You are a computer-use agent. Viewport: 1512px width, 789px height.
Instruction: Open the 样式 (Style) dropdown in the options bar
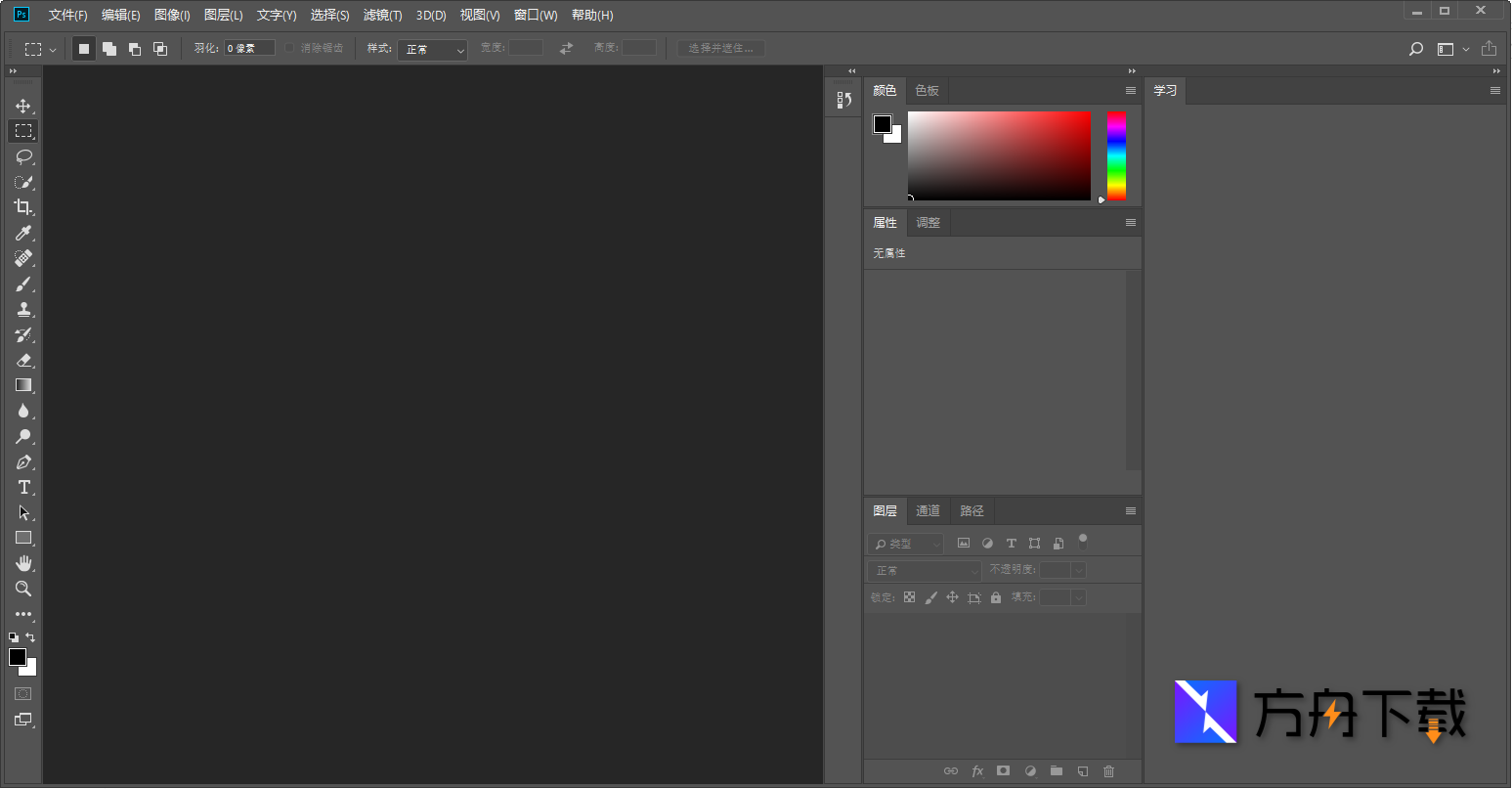tap(431, 48)
